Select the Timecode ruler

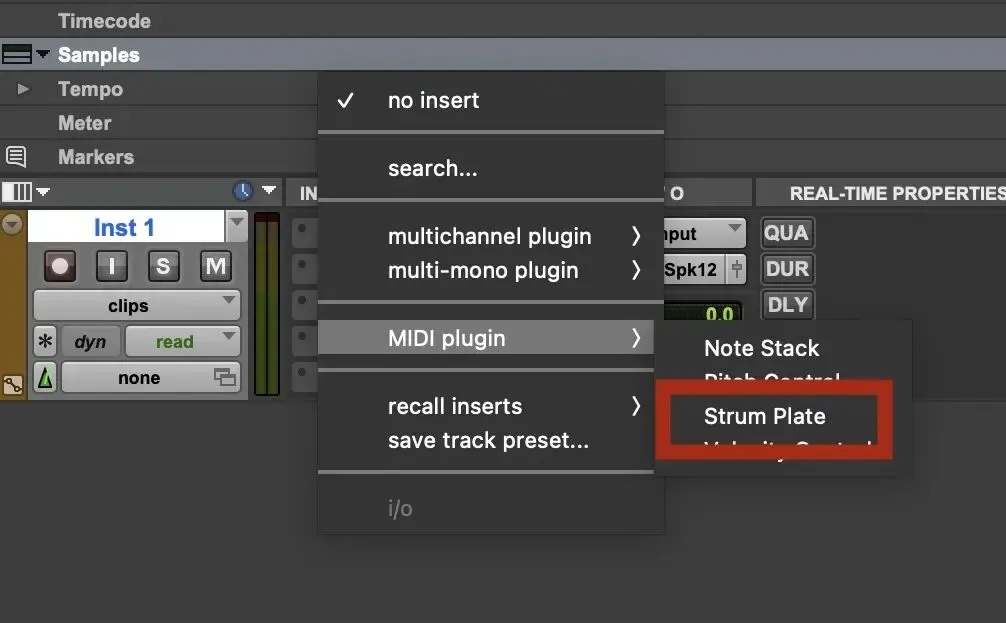point(104,21)
